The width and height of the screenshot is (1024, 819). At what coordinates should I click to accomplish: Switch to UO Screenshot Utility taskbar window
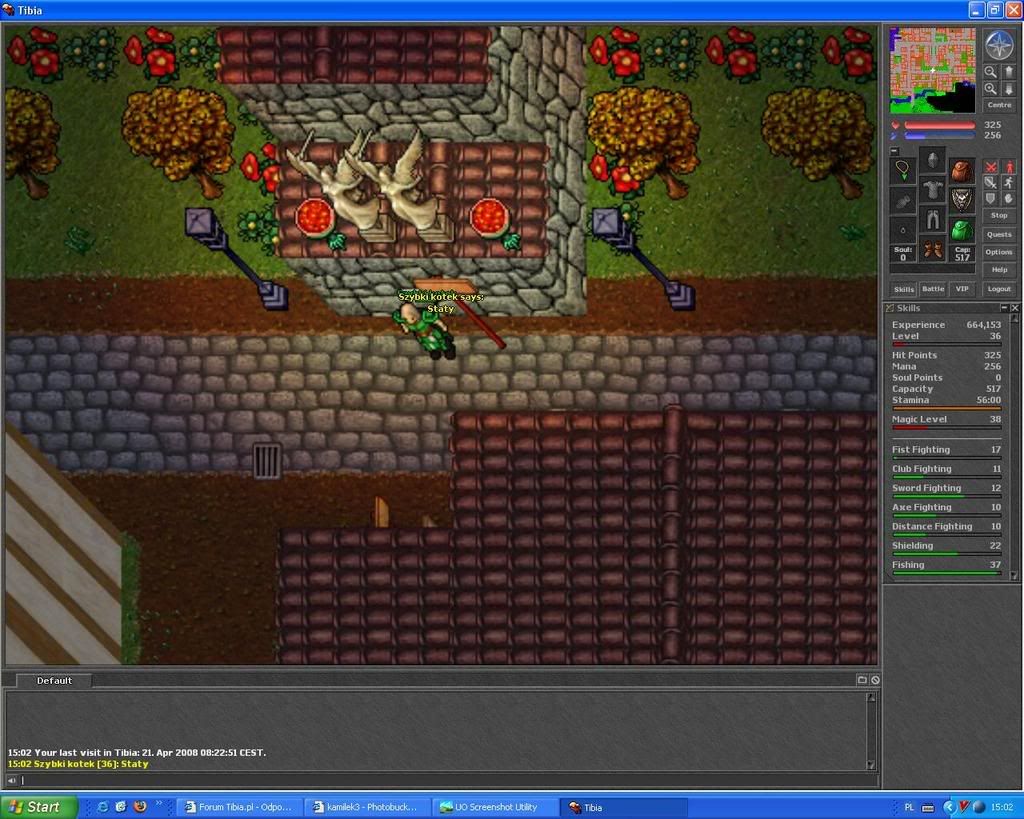click(x=496, y=807)
